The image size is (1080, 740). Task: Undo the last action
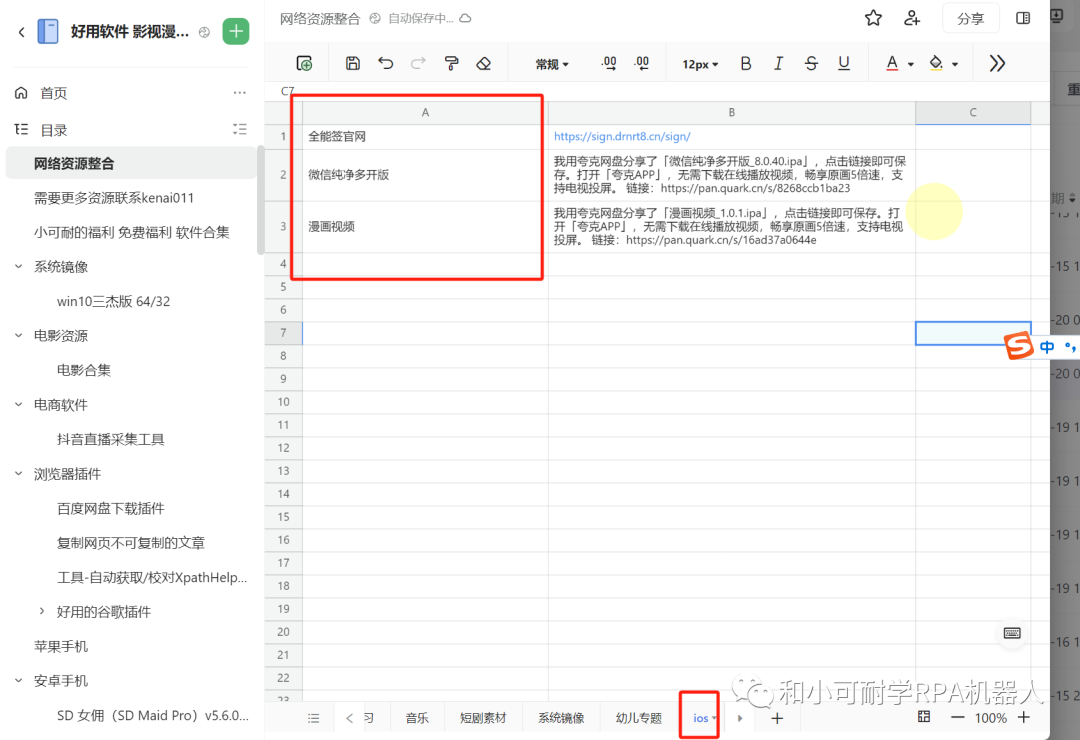[x=386, y=63]
